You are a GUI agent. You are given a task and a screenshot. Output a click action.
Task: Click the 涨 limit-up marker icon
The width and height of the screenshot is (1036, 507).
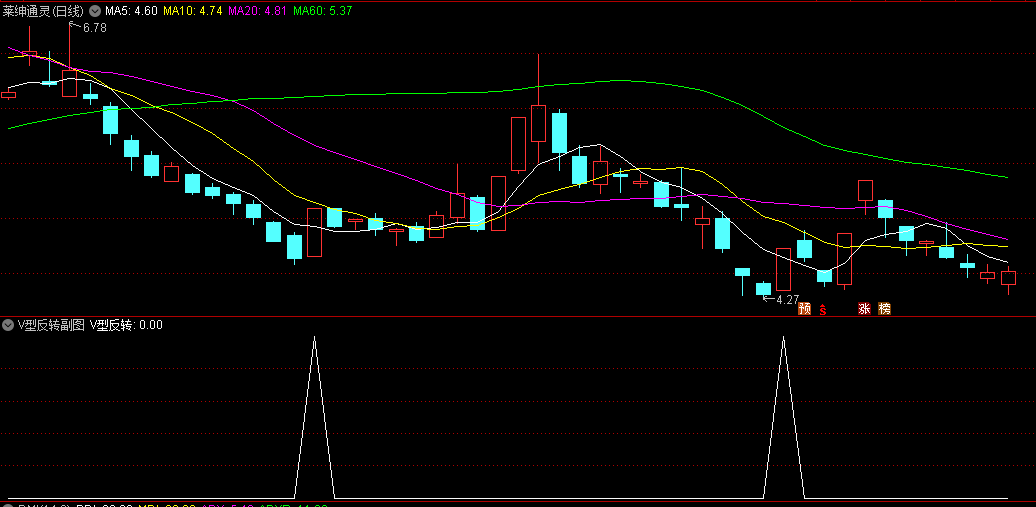point(864,308)
